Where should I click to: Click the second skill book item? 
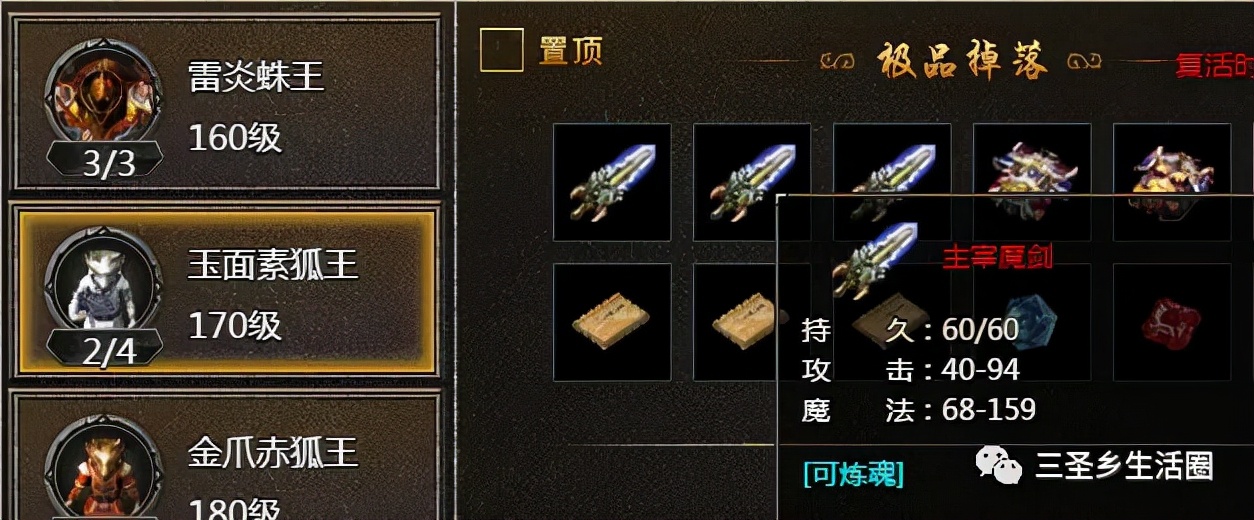click(x=735, y=322)
